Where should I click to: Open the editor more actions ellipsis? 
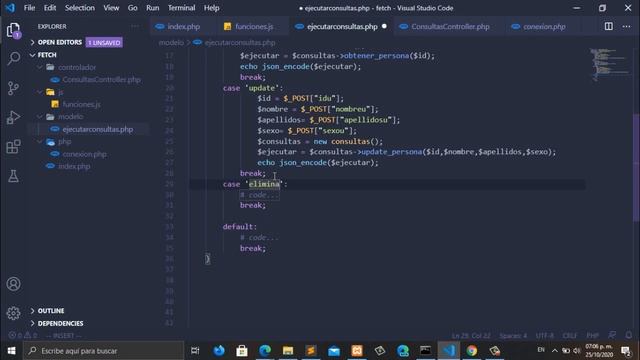pyautogui.click(x=627, y=27)
